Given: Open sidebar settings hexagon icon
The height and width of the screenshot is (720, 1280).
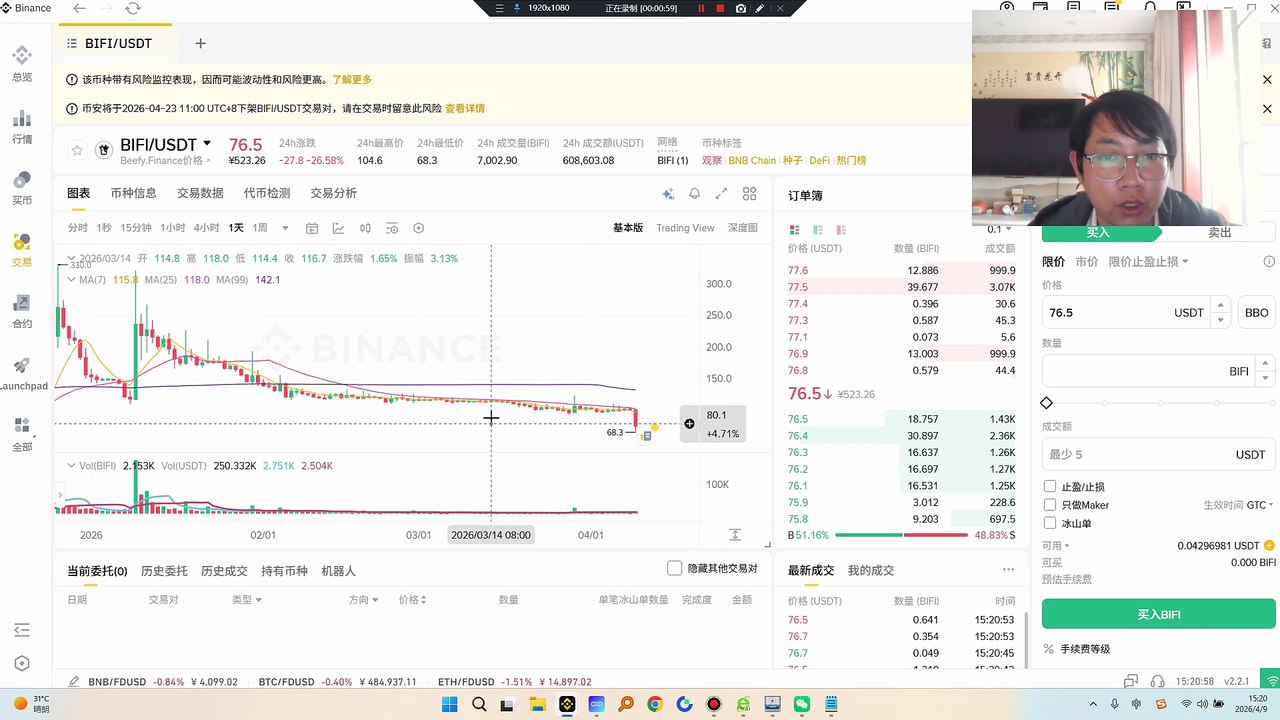Looking at the screenshot, I should [x=22, y=663].
